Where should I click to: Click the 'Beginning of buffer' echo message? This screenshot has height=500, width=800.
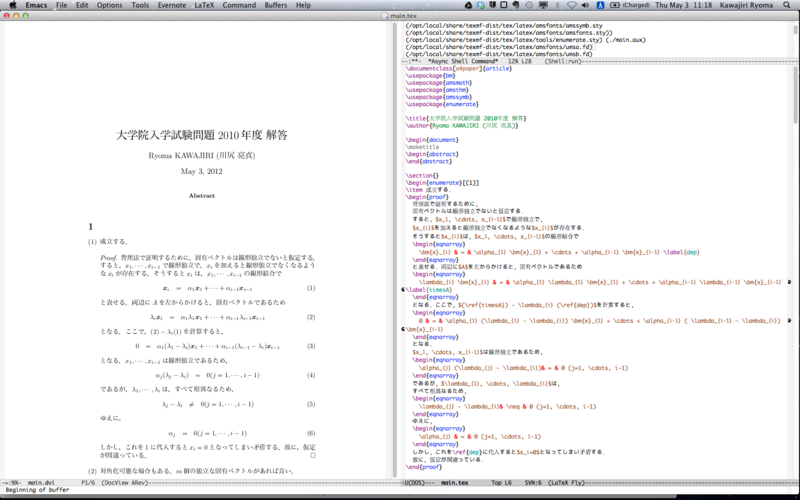coord(37,490)
